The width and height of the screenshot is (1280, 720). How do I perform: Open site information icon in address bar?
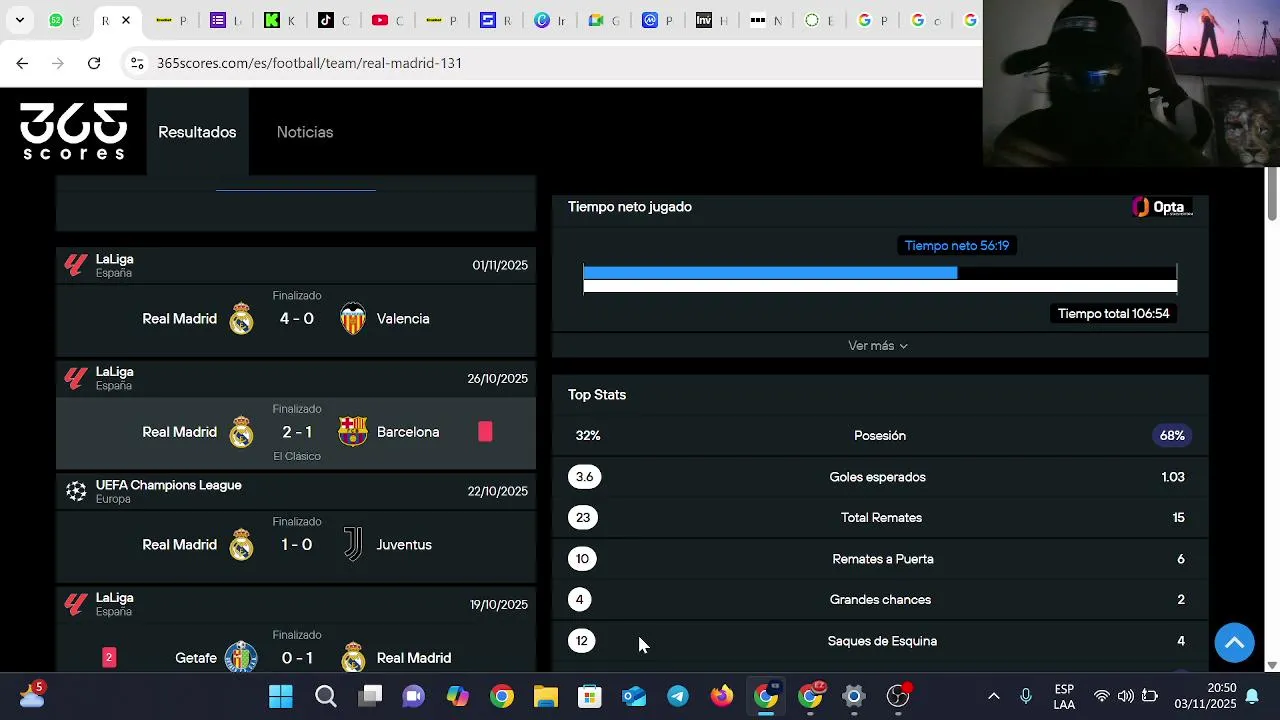[x=137, y=63]
